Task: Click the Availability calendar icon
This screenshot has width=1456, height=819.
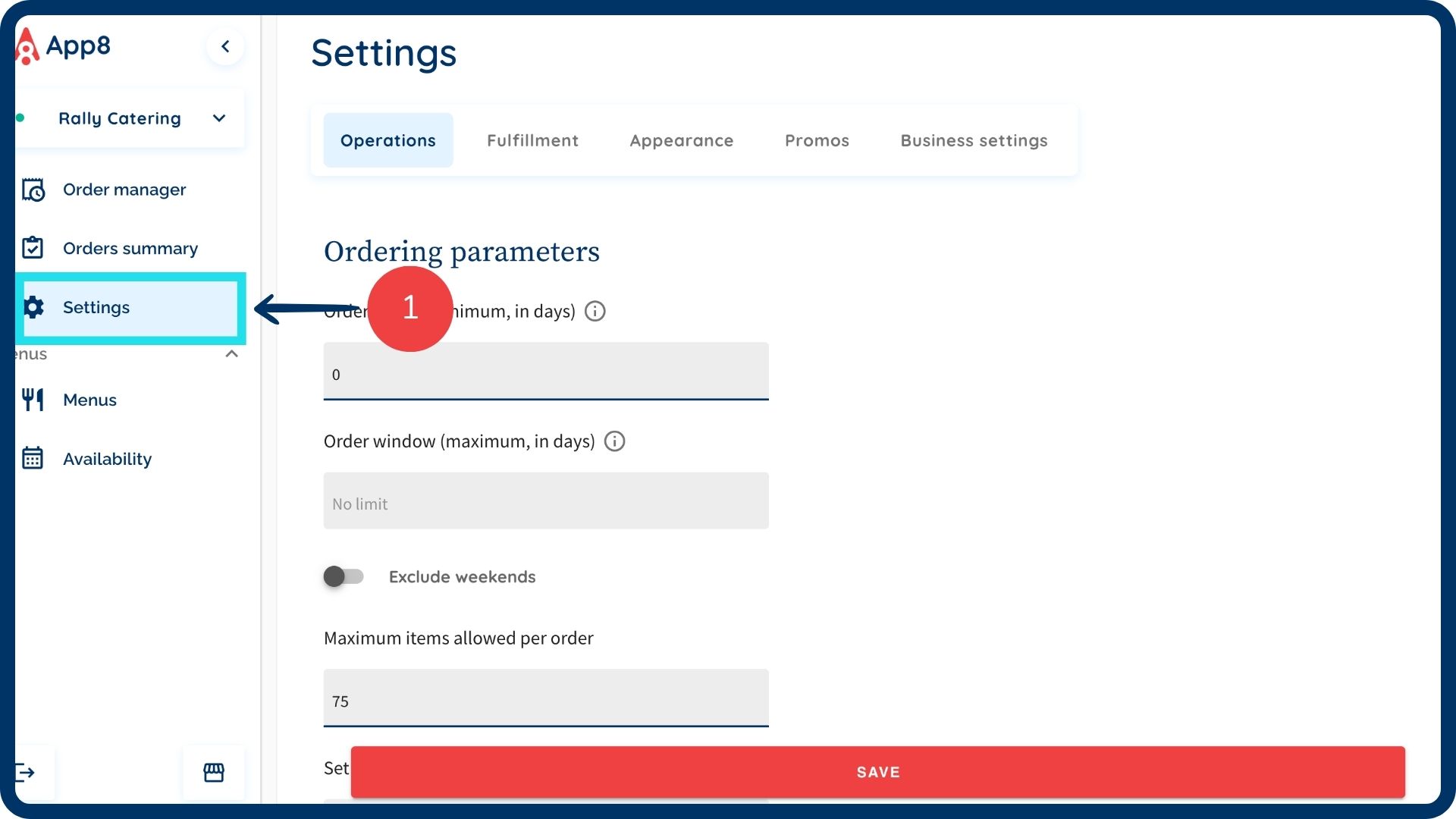Action: tap(33, 458)
